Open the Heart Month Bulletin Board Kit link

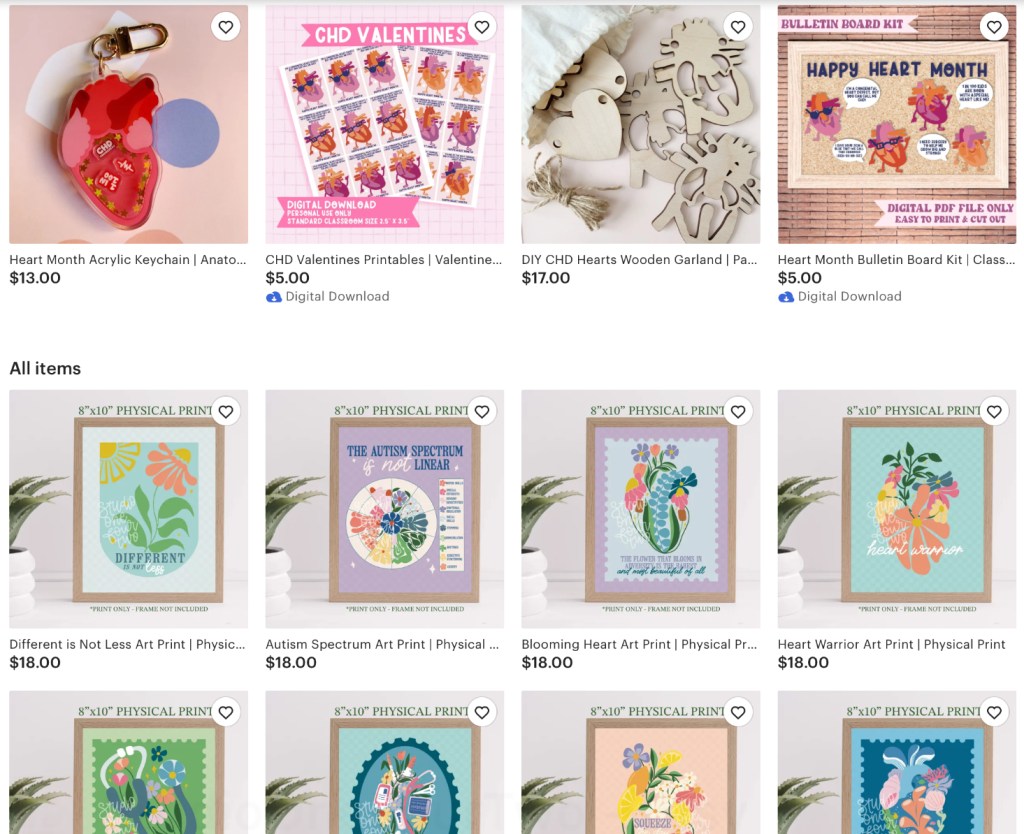tap(896, 259)
